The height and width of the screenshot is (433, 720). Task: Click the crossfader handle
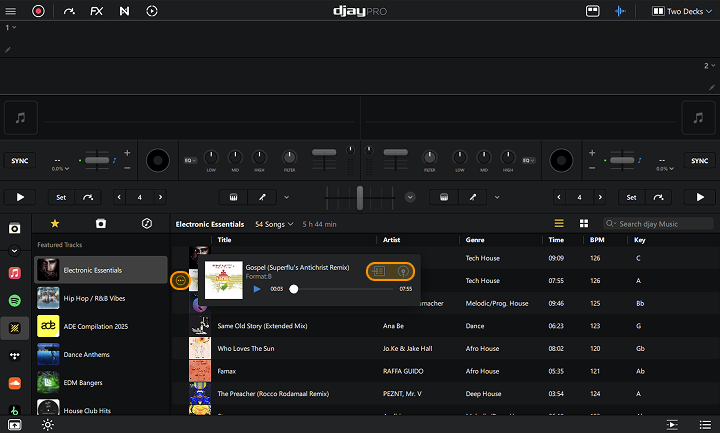360,198
